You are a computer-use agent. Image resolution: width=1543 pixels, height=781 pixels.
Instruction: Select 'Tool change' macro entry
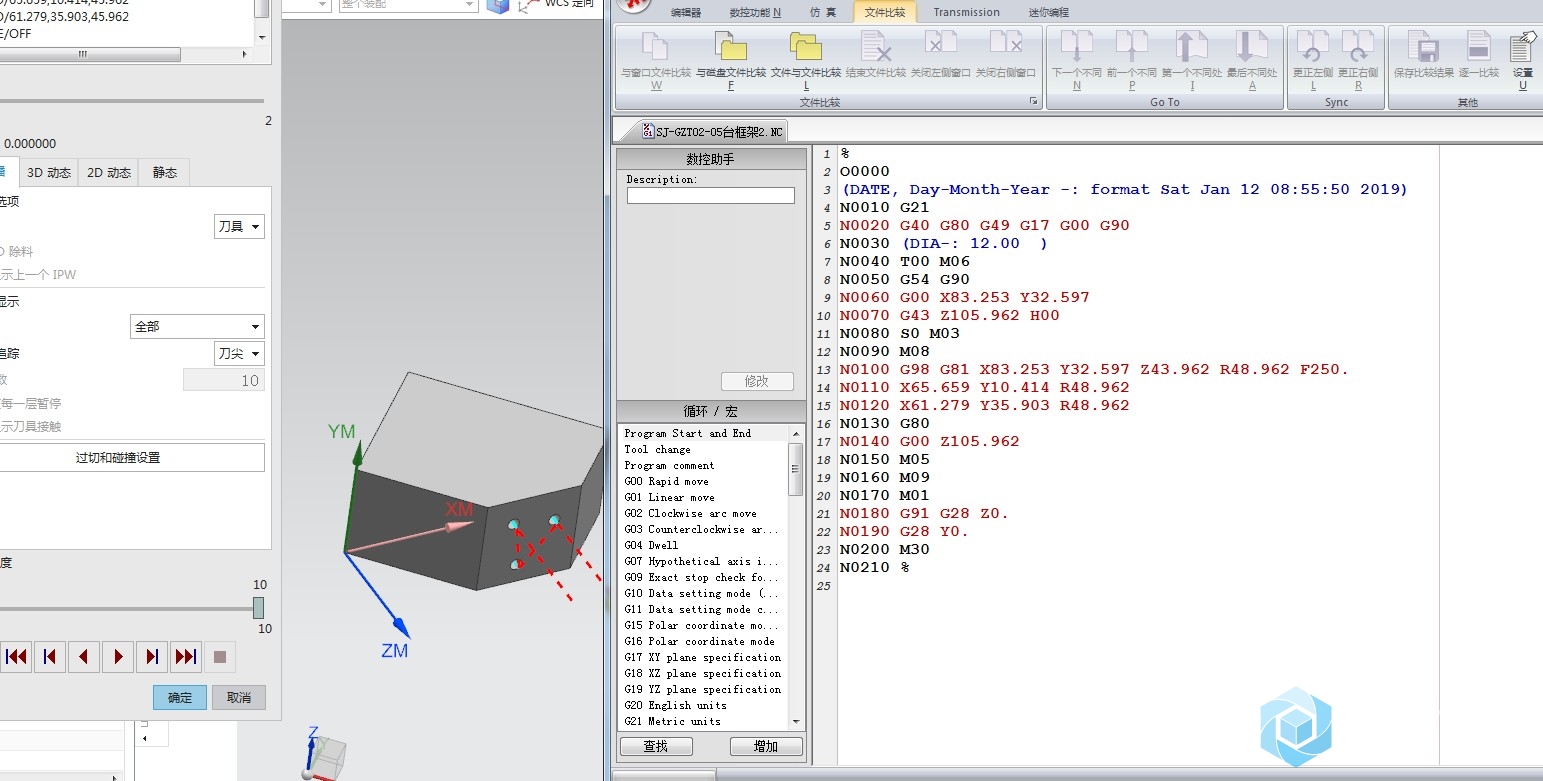click(658, 449)
